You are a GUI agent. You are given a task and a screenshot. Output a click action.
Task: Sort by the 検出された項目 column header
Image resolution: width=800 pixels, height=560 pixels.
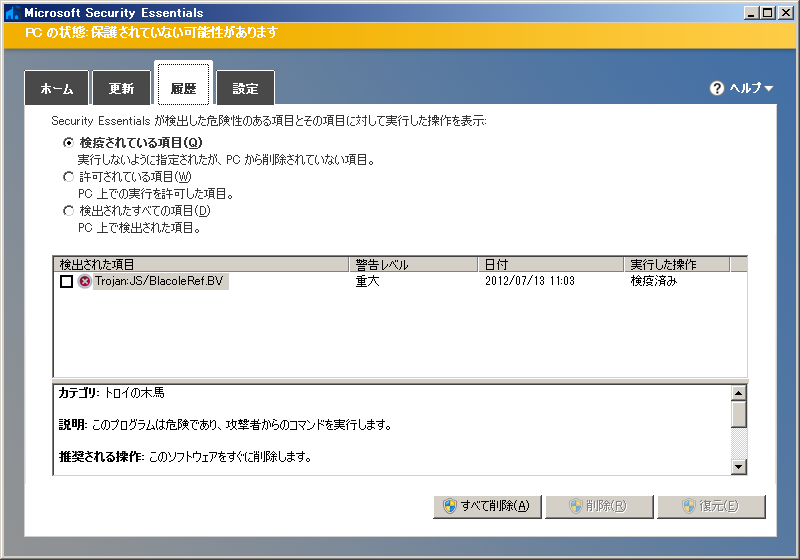point(200,265)
